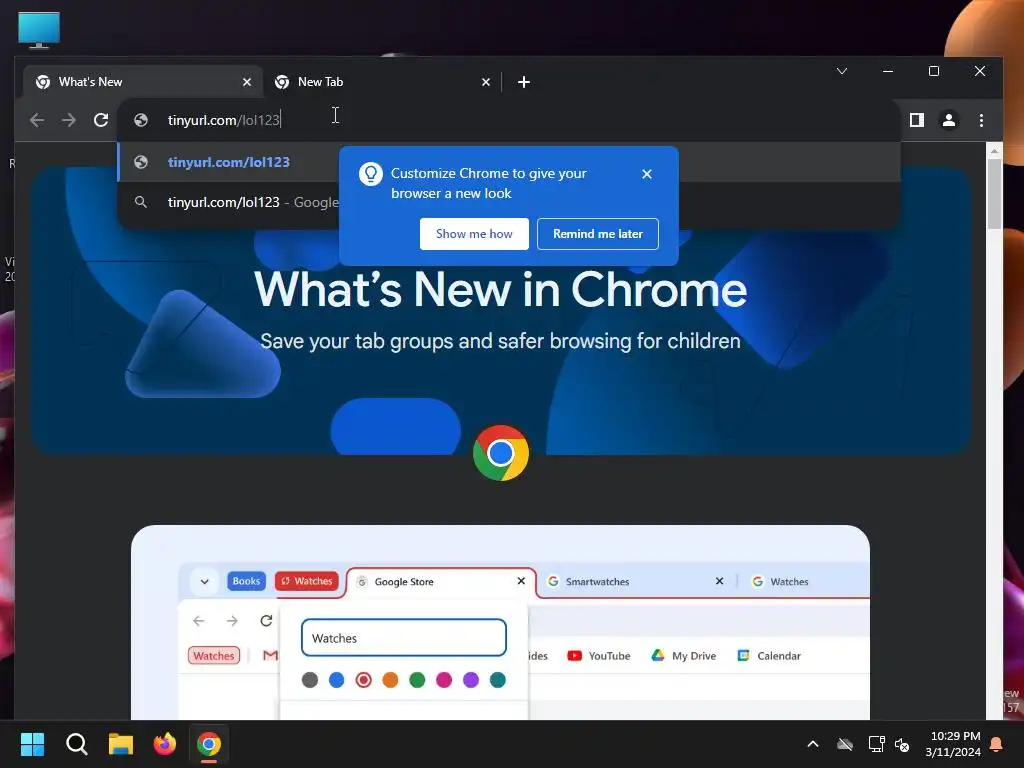Image resolution: width=1024 pixels, height=768 pixels.
Task: Open the profile avatar icon
Action: (x=948, y=120)
